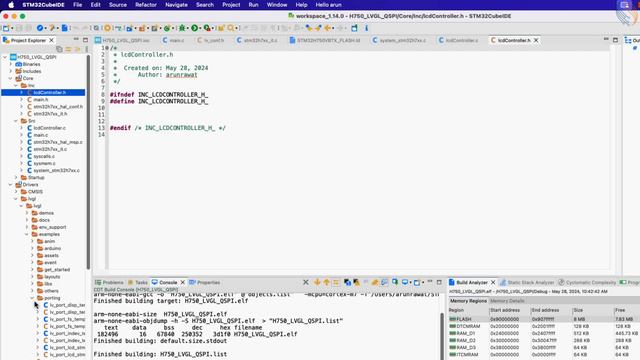The image size is (640, 360).
Task: Click the Display Selected Console icon
Action: point(405,282)
